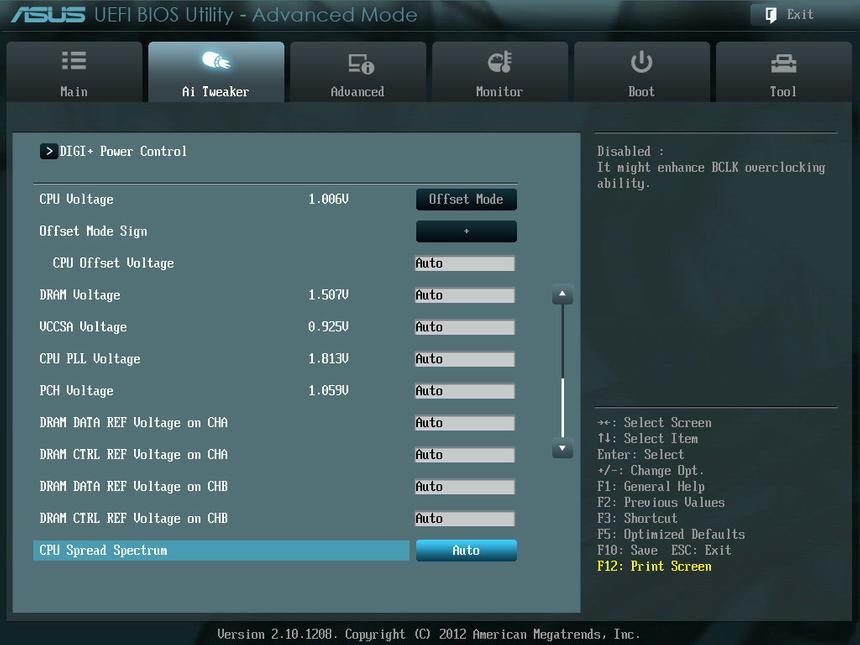Viewport: 860px width, 645px height.
Task: Switch to the Ai Tweaker tab
Action: pos(216,72)
